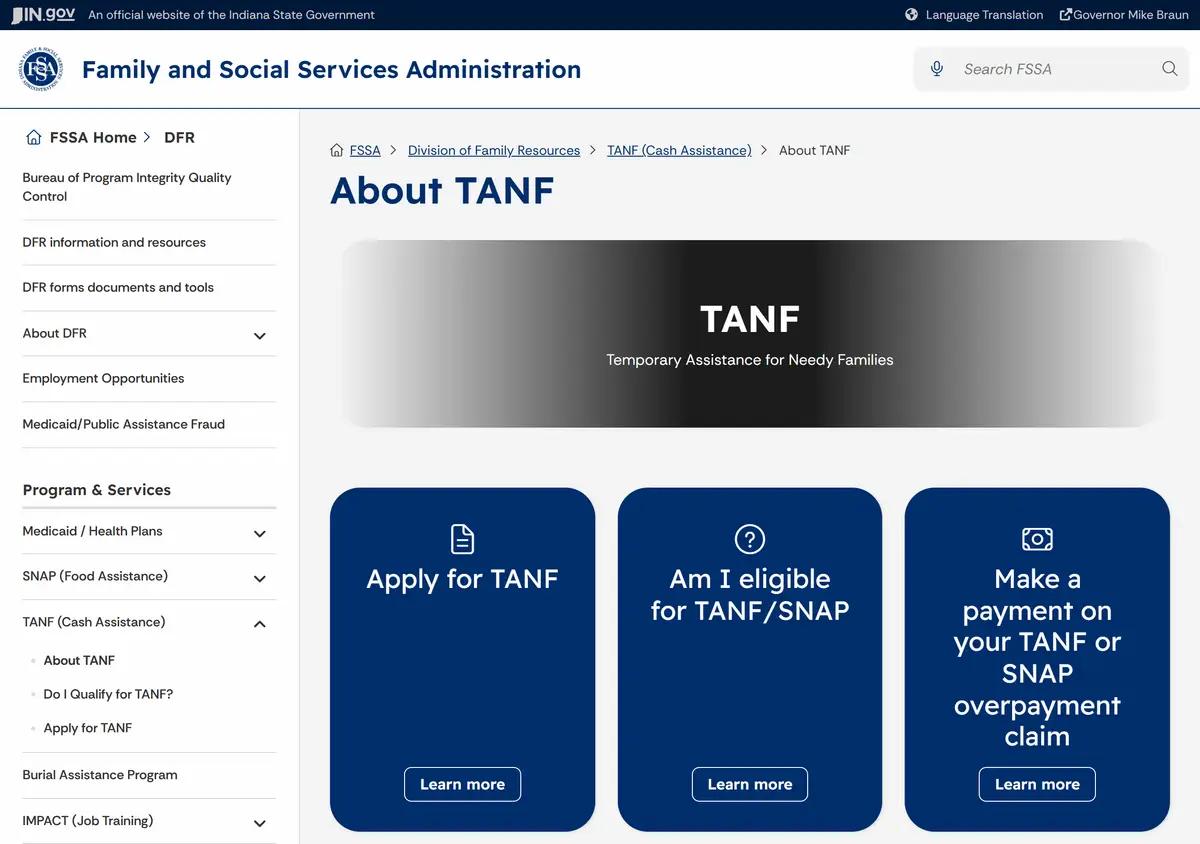Click the document icon on the Apply for TANF card

coord(462,539)
